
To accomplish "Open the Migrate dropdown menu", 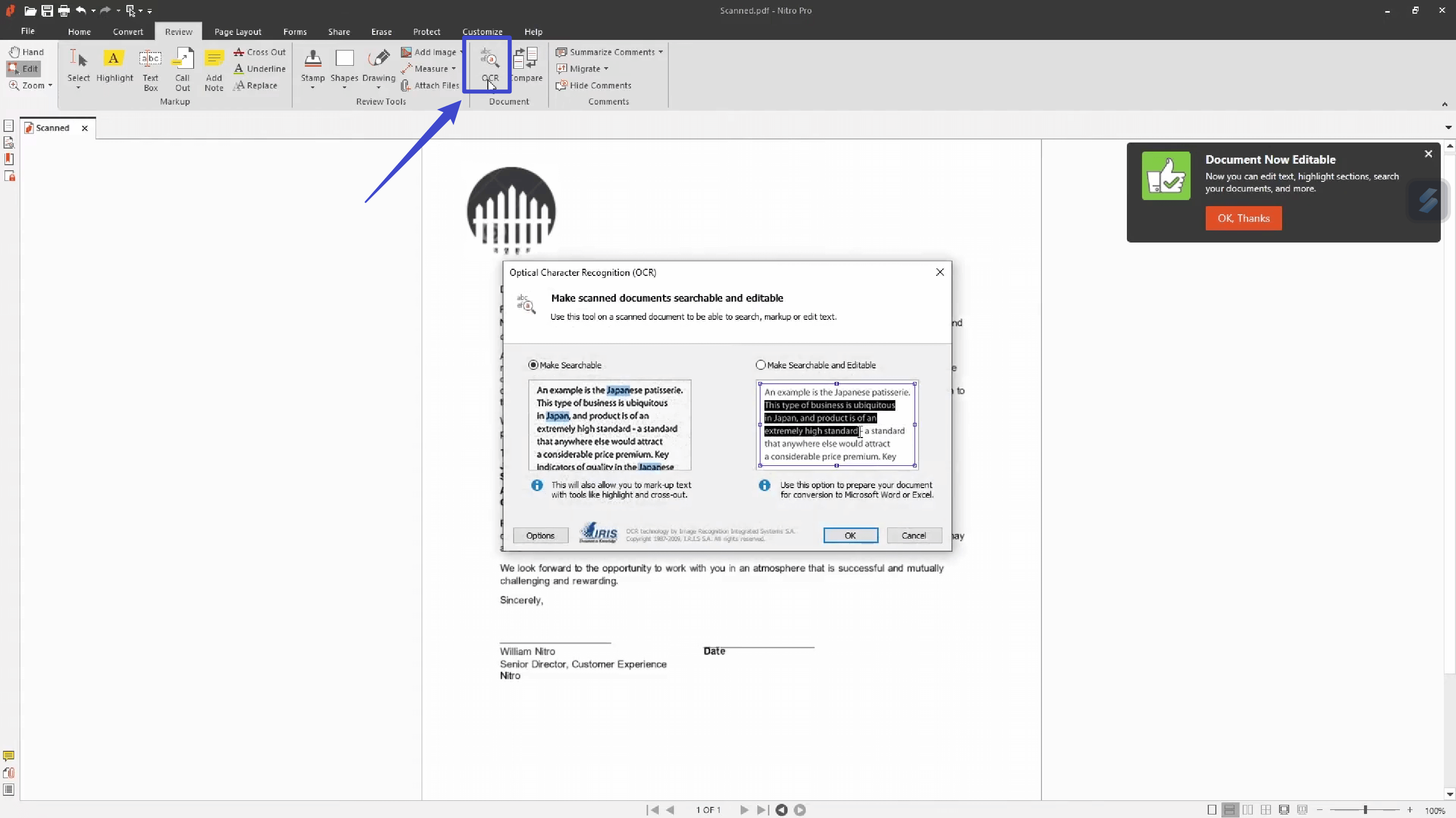I will pyautogui.click(x=606, y=69).
